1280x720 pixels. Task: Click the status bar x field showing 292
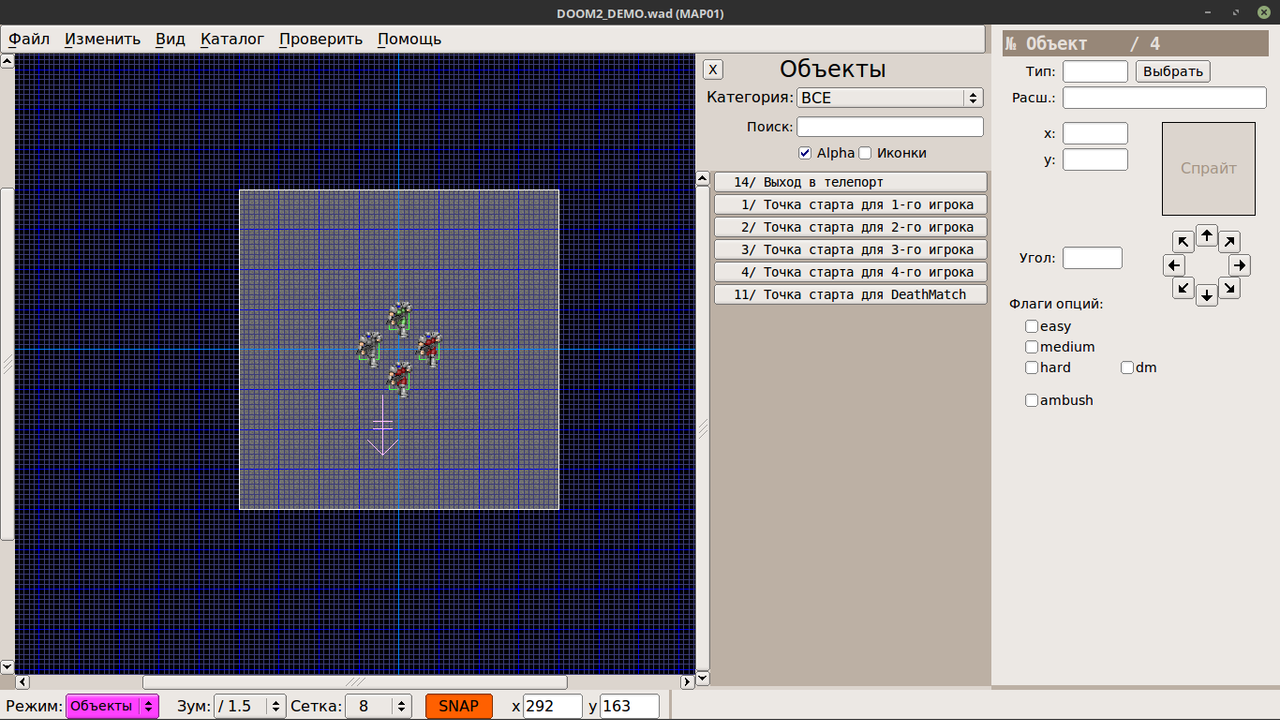(553, 706)
